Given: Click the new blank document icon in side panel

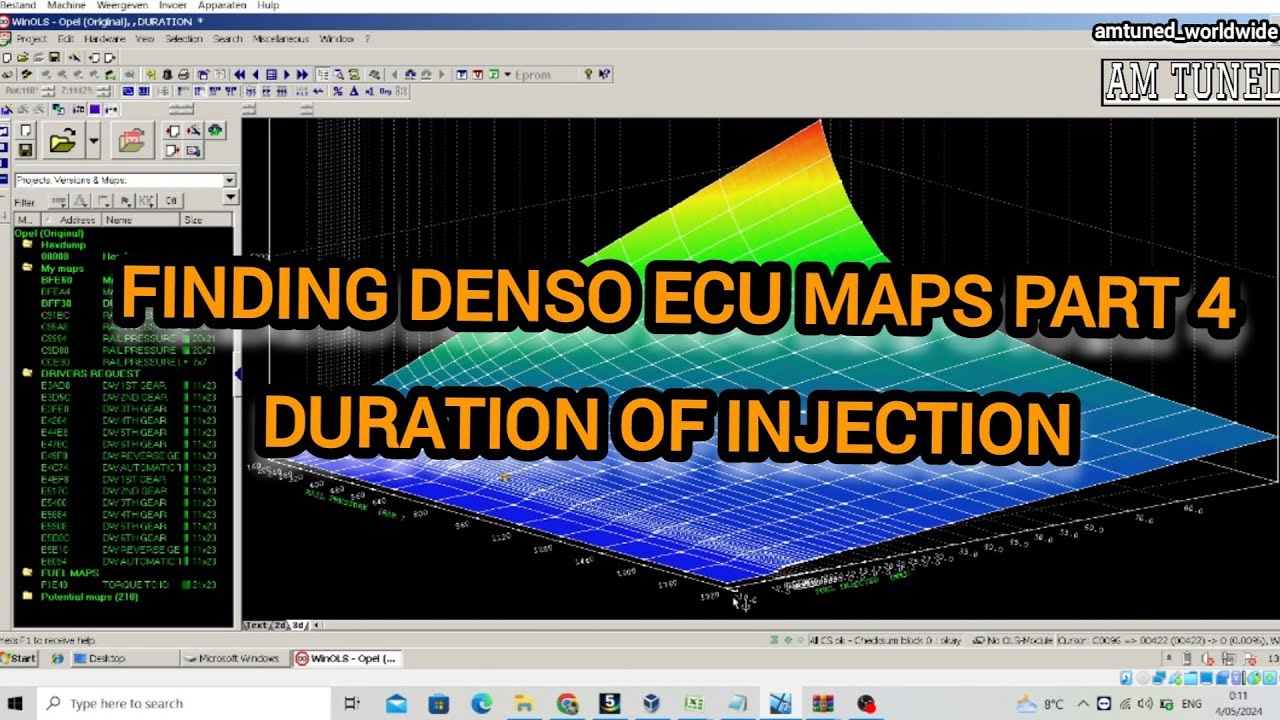Looking at the screenshot, I should pyautogui.click(x=26, y=131).
